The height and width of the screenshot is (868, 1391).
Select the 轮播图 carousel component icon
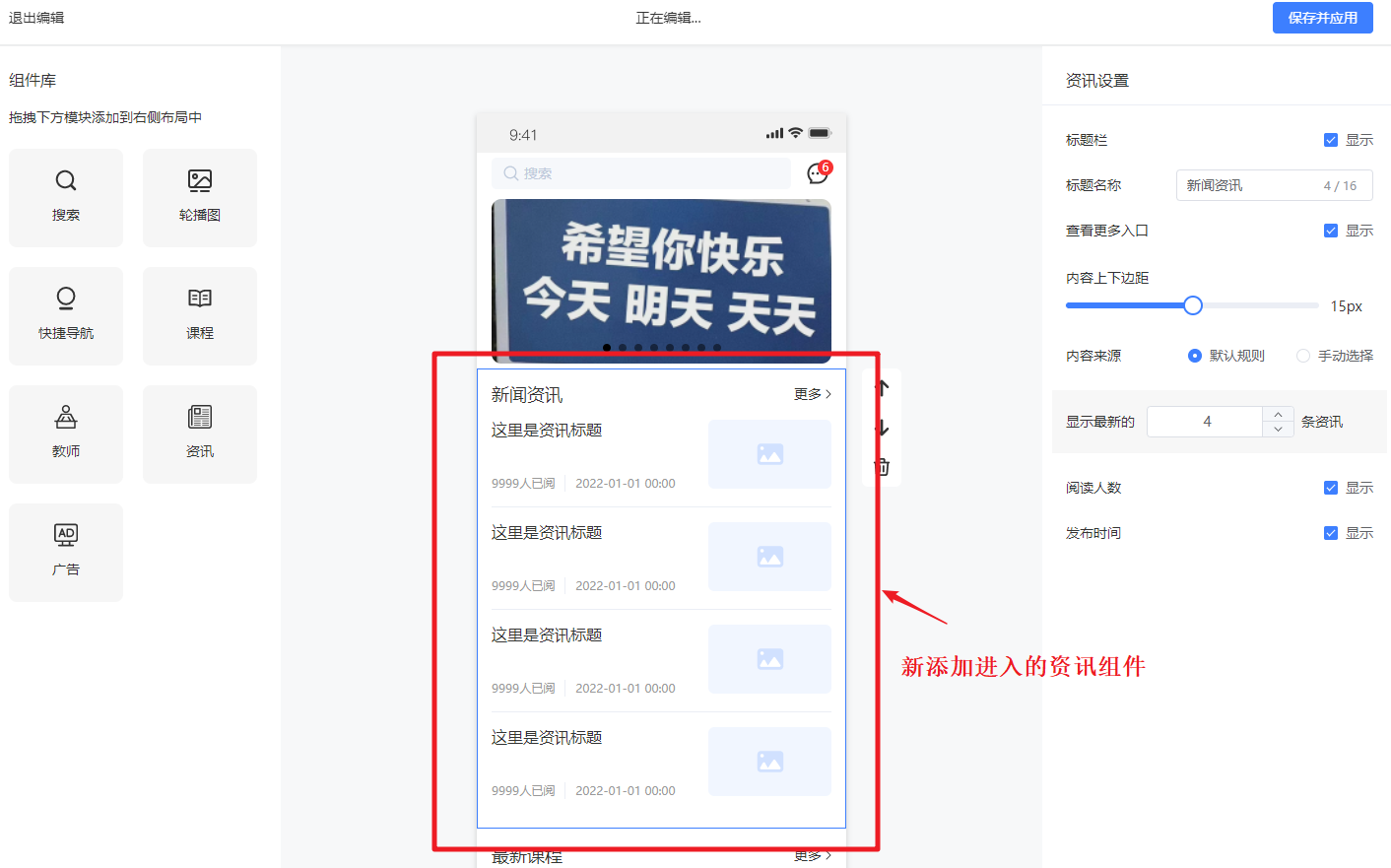(200, 180)
